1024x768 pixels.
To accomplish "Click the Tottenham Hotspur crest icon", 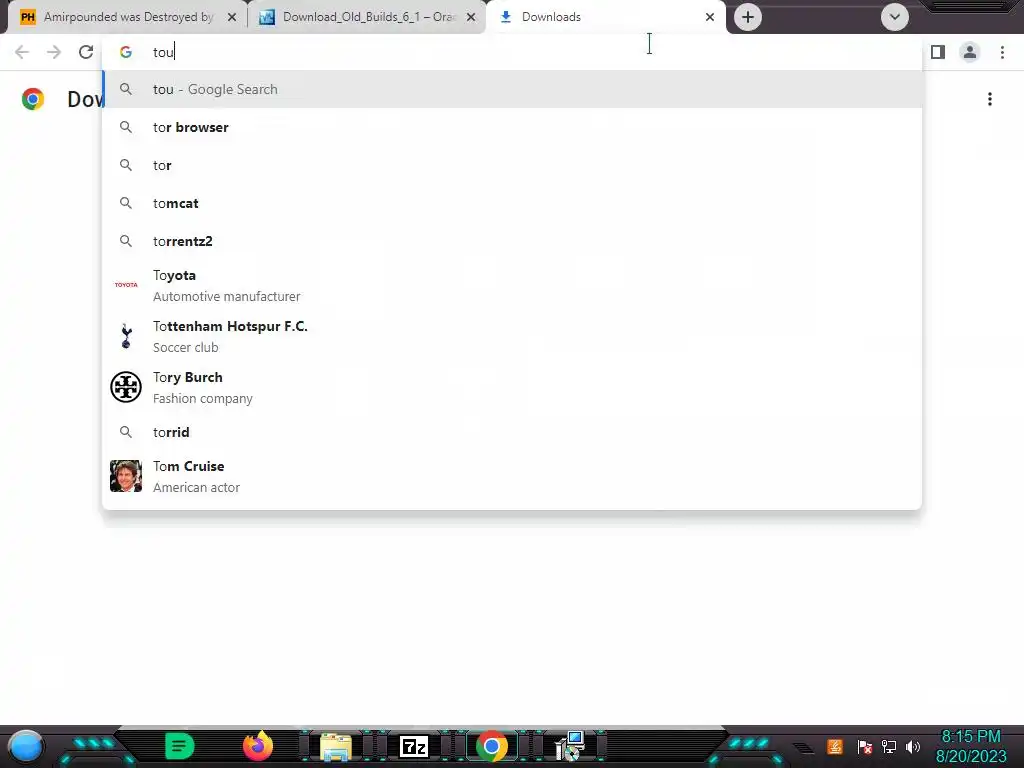I will point(126,336).
